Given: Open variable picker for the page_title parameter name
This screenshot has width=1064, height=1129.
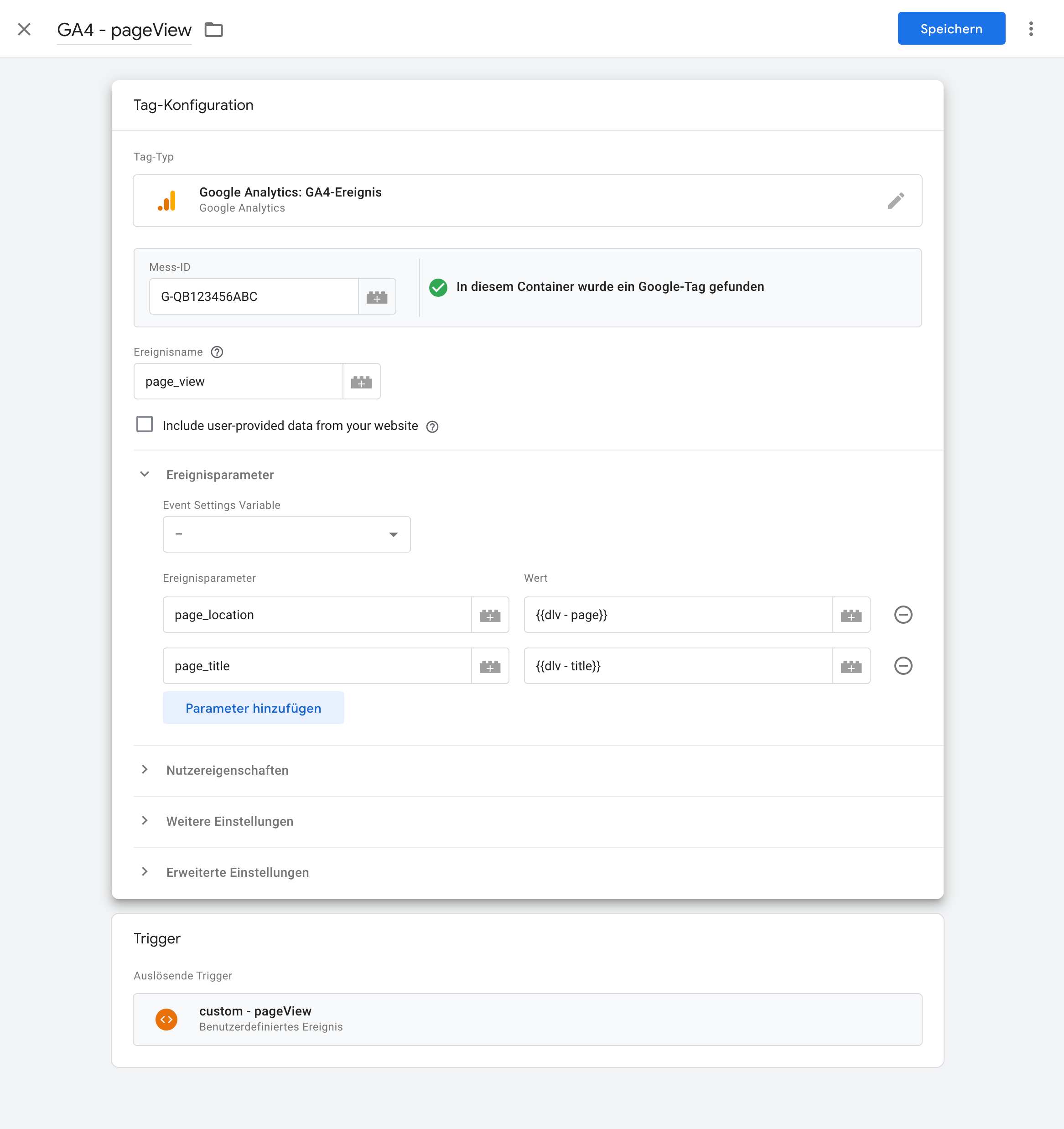Looking at the screenshot, I should 490,666.
